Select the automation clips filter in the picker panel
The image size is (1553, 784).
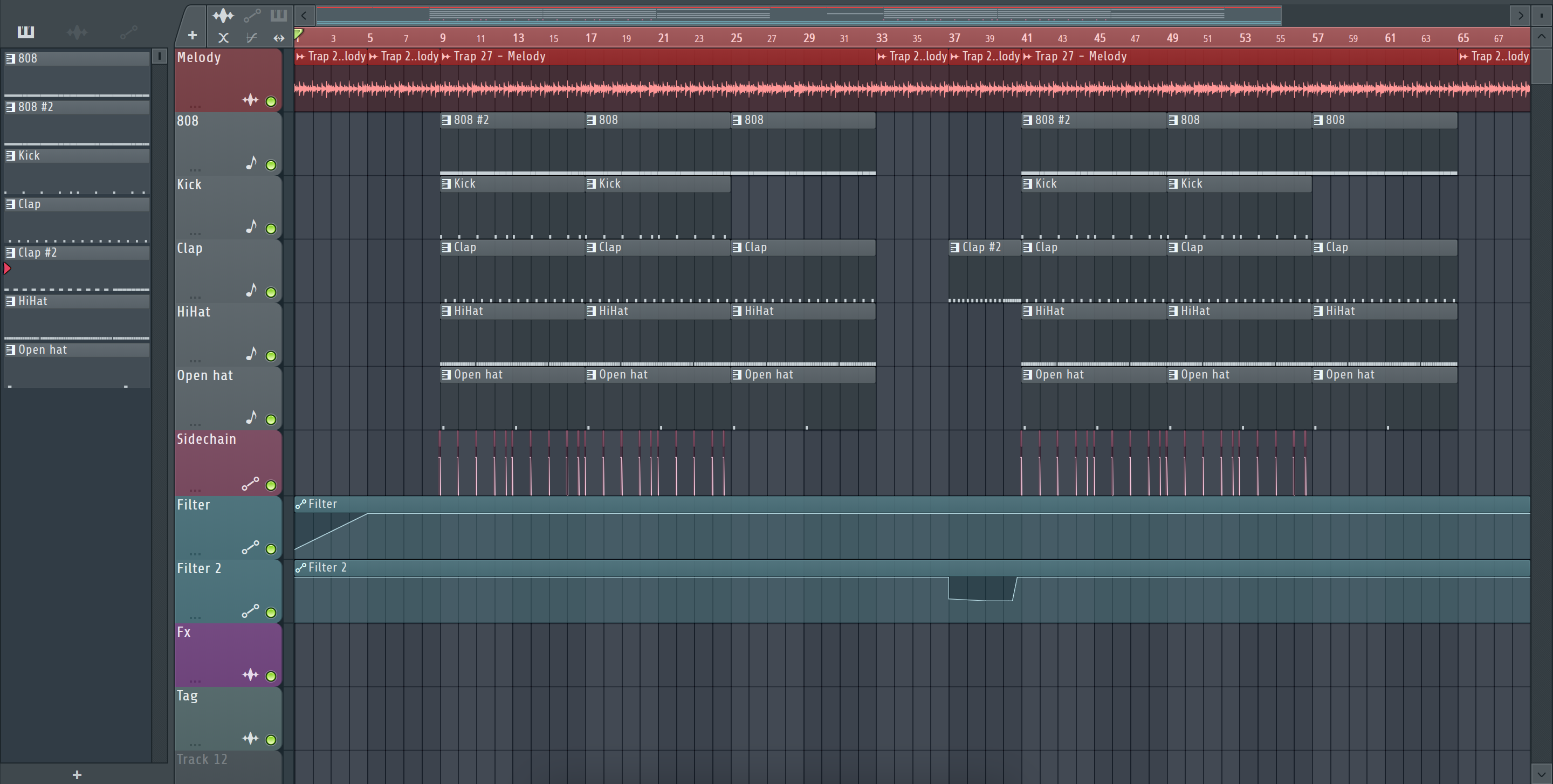coord(129,32)
